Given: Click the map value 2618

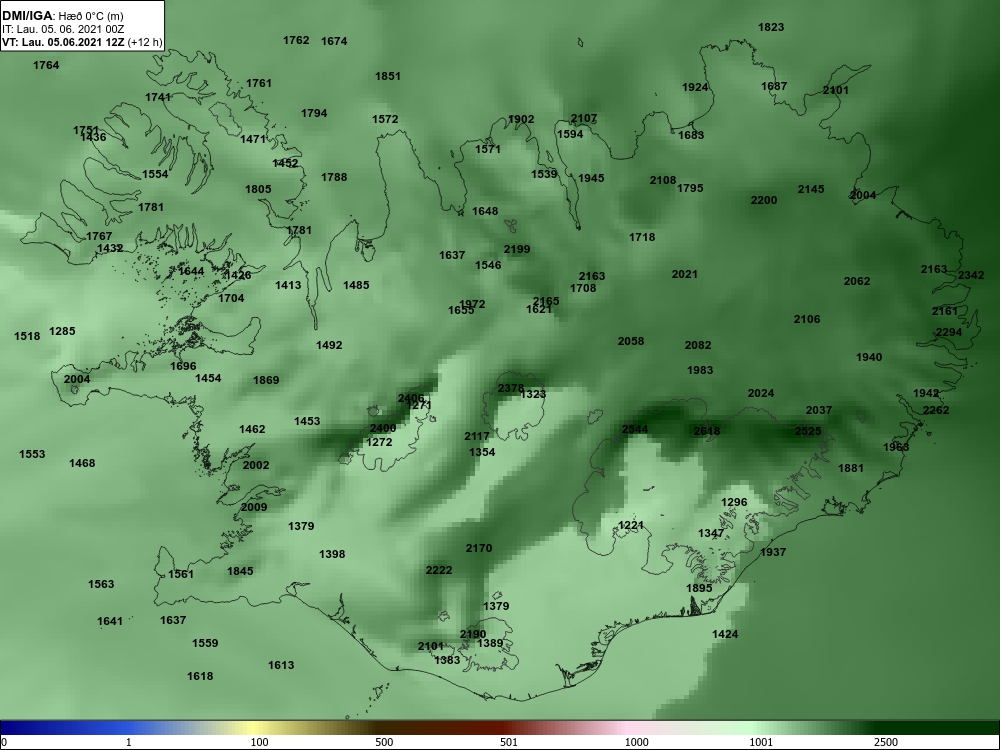Looking at the screenshot, I should 707,431.
